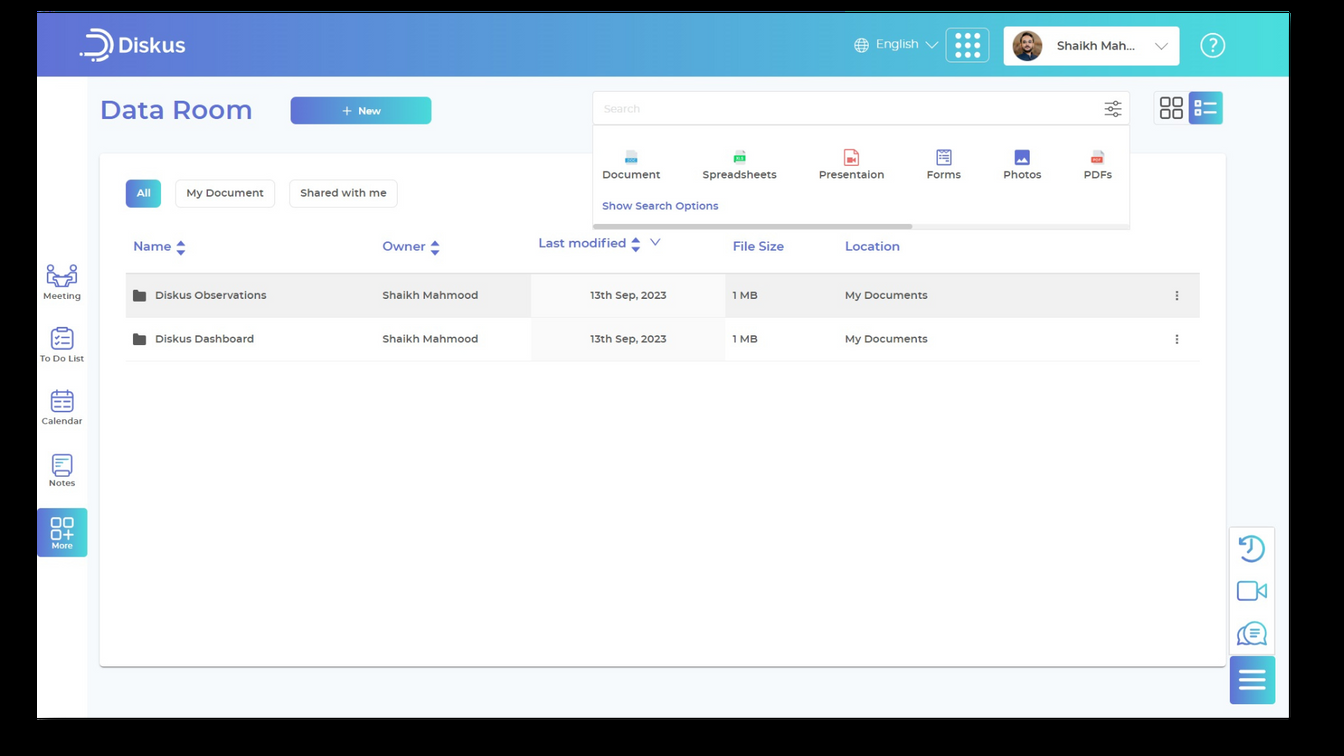Click the Location column header
The width and height of the screenshot is (1344, 756).
(x=872, y=247)
